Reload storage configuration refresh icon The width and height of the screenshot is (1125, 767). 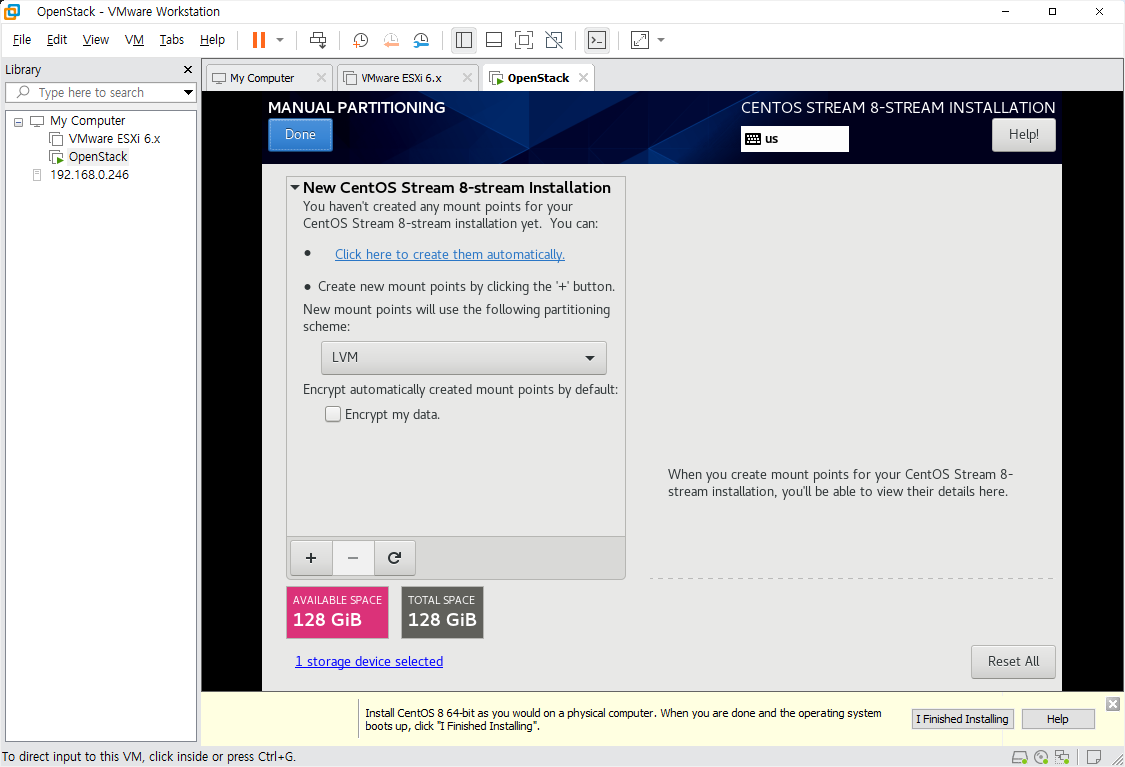coord(394,557)
